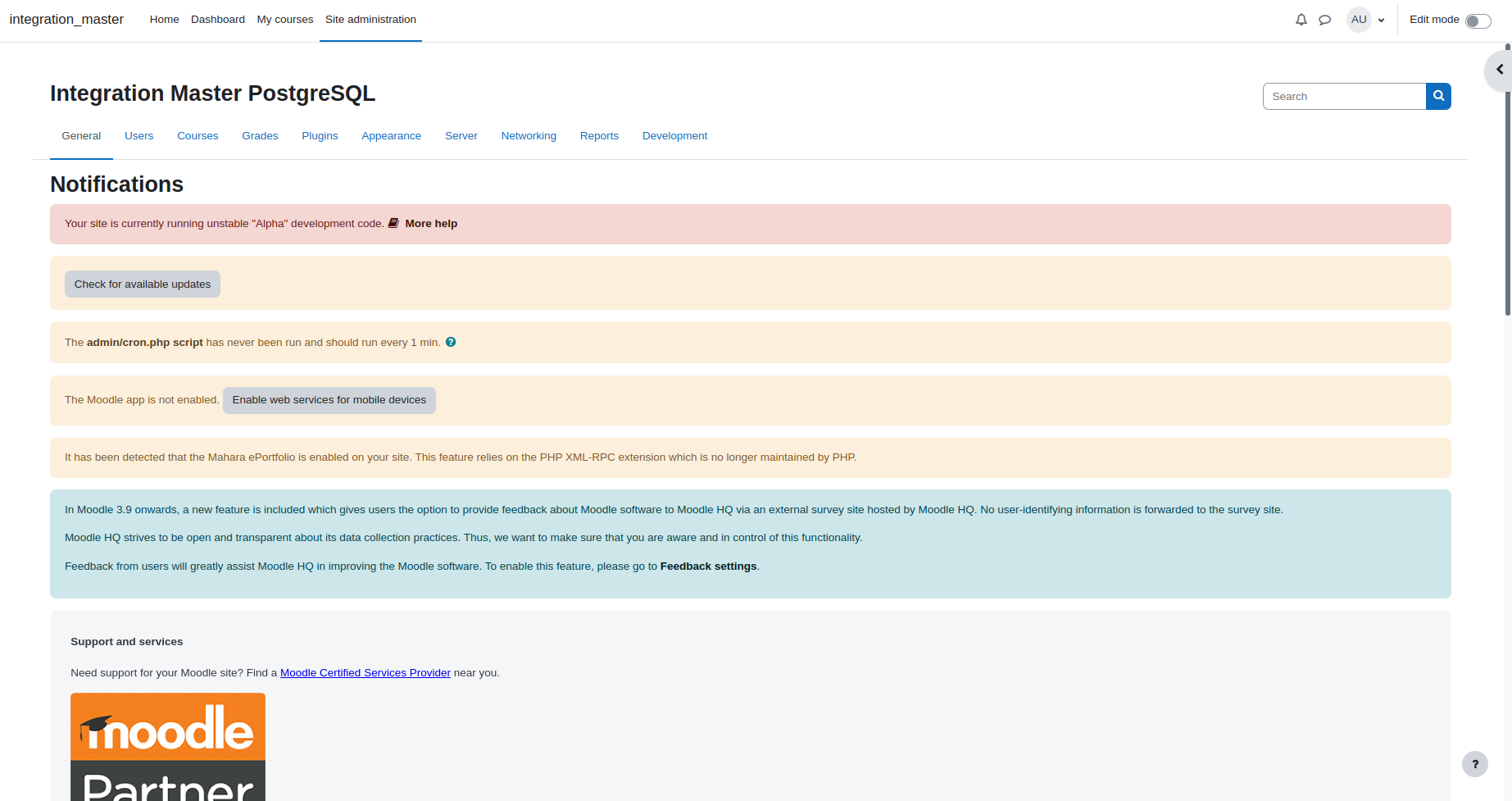The width and height of the screenshot is (1512, 801).
Task: Click the Moodle Partner logo image
Action: click(168, 747)
